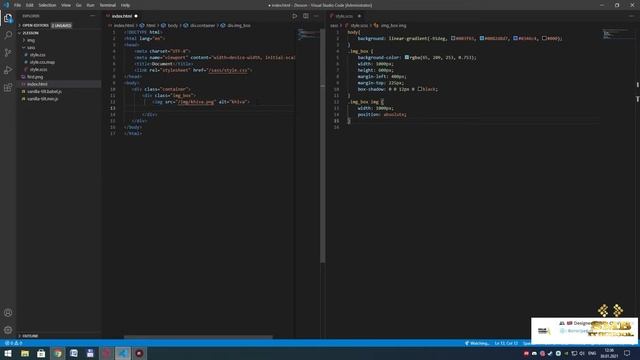Switch to Visual Studio Code taskbar icon
This screenshot has width=640, height=360.
(x=123, y=353)
